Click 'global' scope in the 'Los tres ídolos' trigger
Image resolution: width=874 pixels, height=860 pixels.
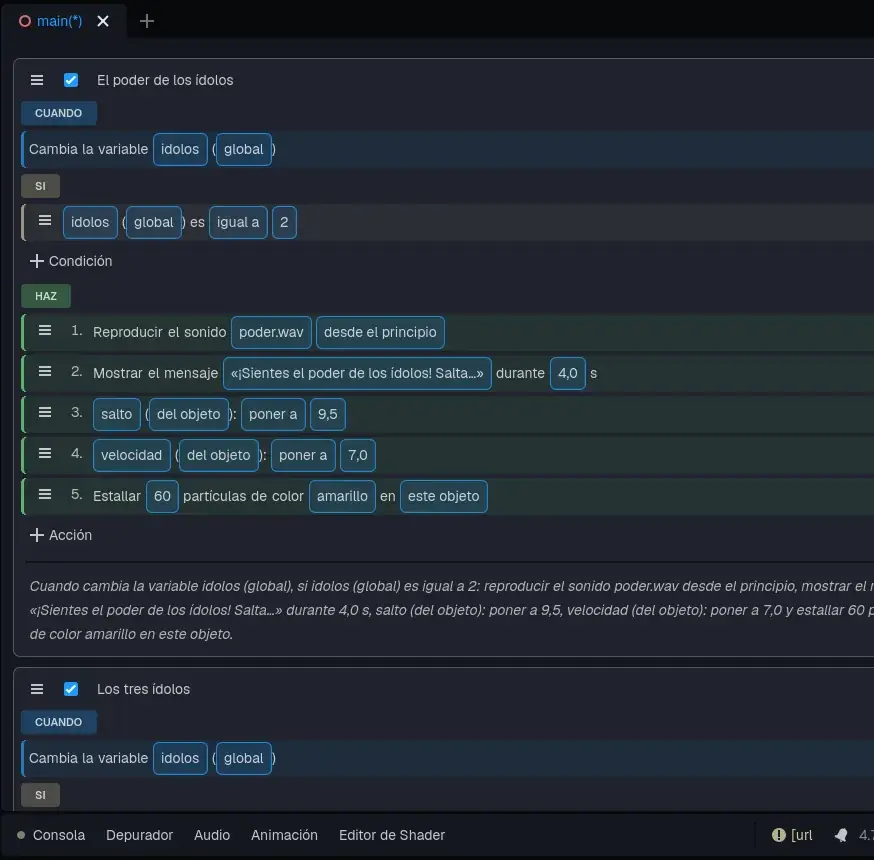click(244, 759)
